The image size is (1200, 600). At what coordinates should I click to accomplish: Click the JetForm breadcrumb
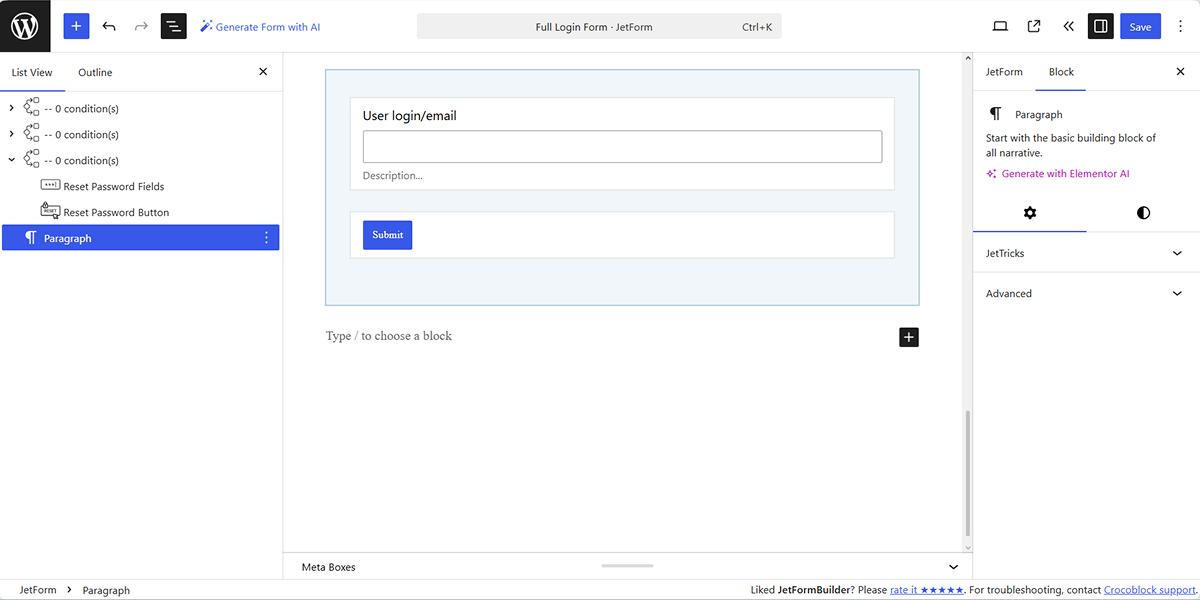tap(38, 590)
